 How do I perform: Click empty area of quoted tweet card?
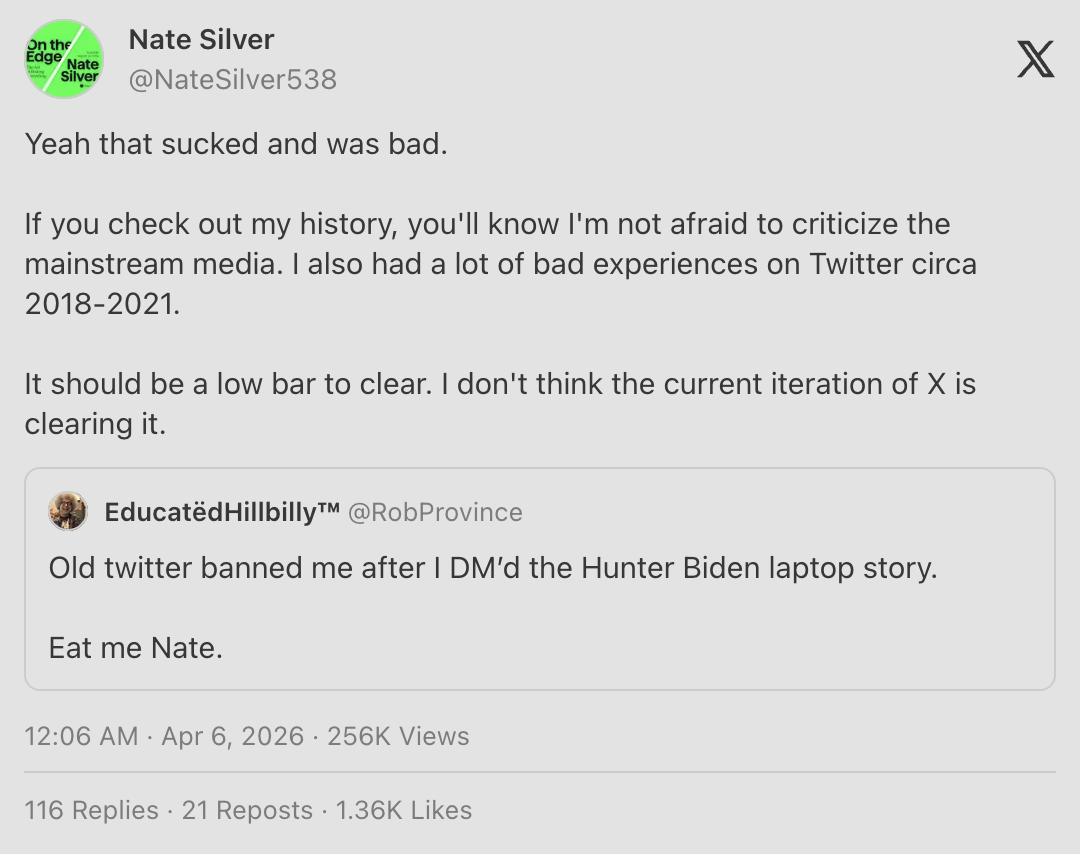(700, 640)
